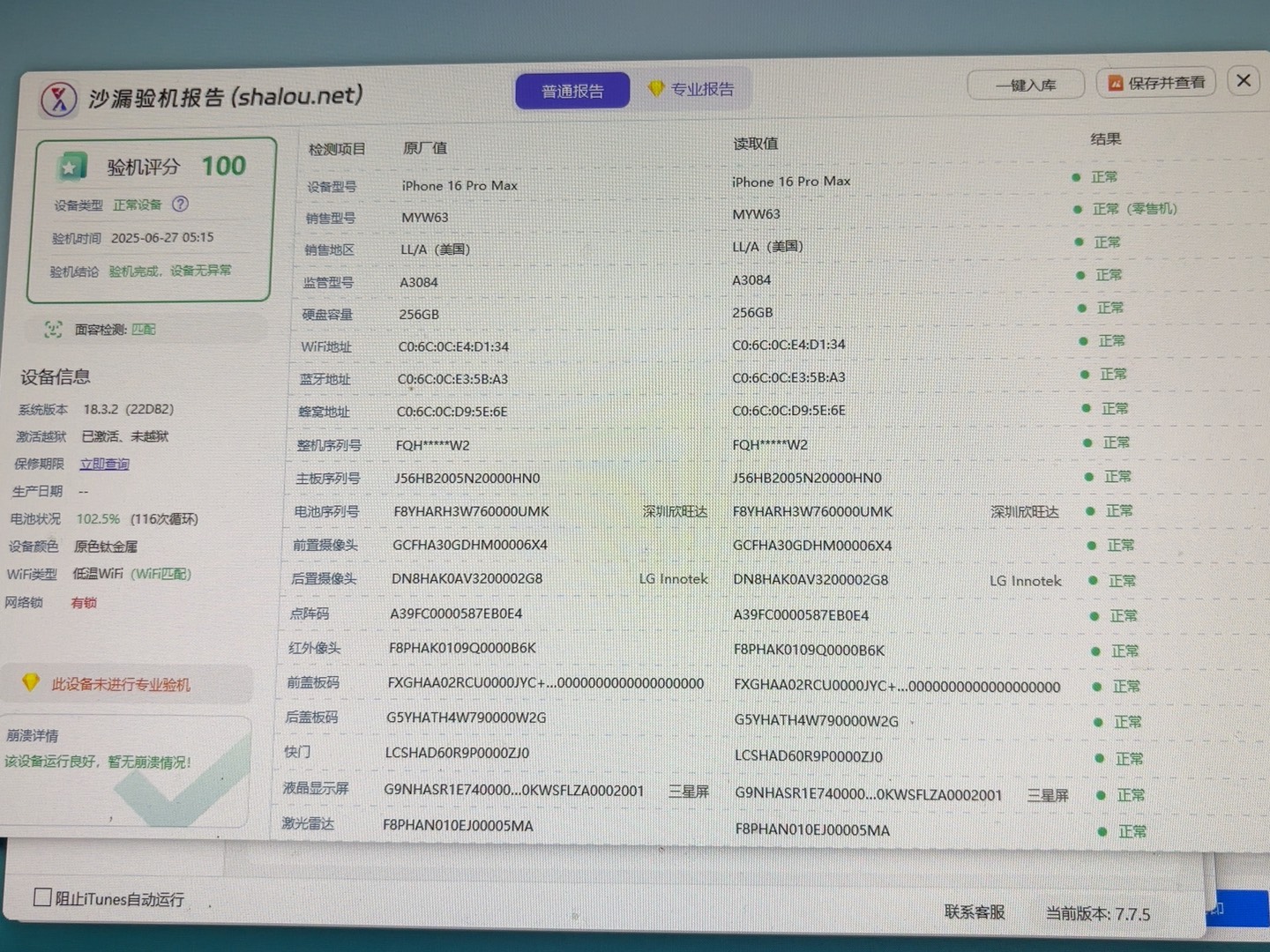The height and width of the screenshot is (952, 1270).
Task: Click the 原厂值 WiFi address C0:6C:0C:E4:D1:34
Action: click(x=453, y=346)
